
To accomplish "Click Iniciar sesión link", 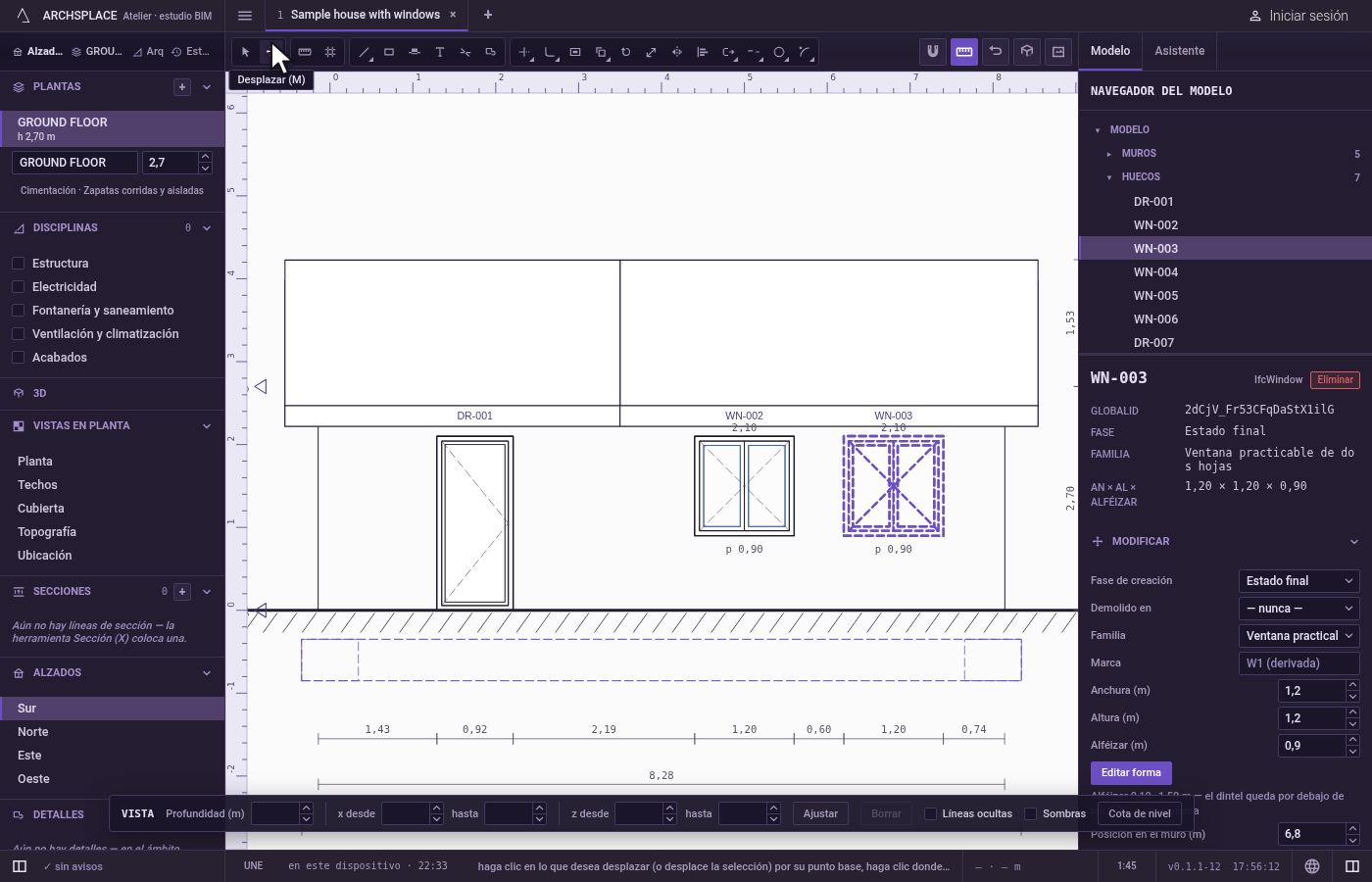I will tap(1298, 16).
